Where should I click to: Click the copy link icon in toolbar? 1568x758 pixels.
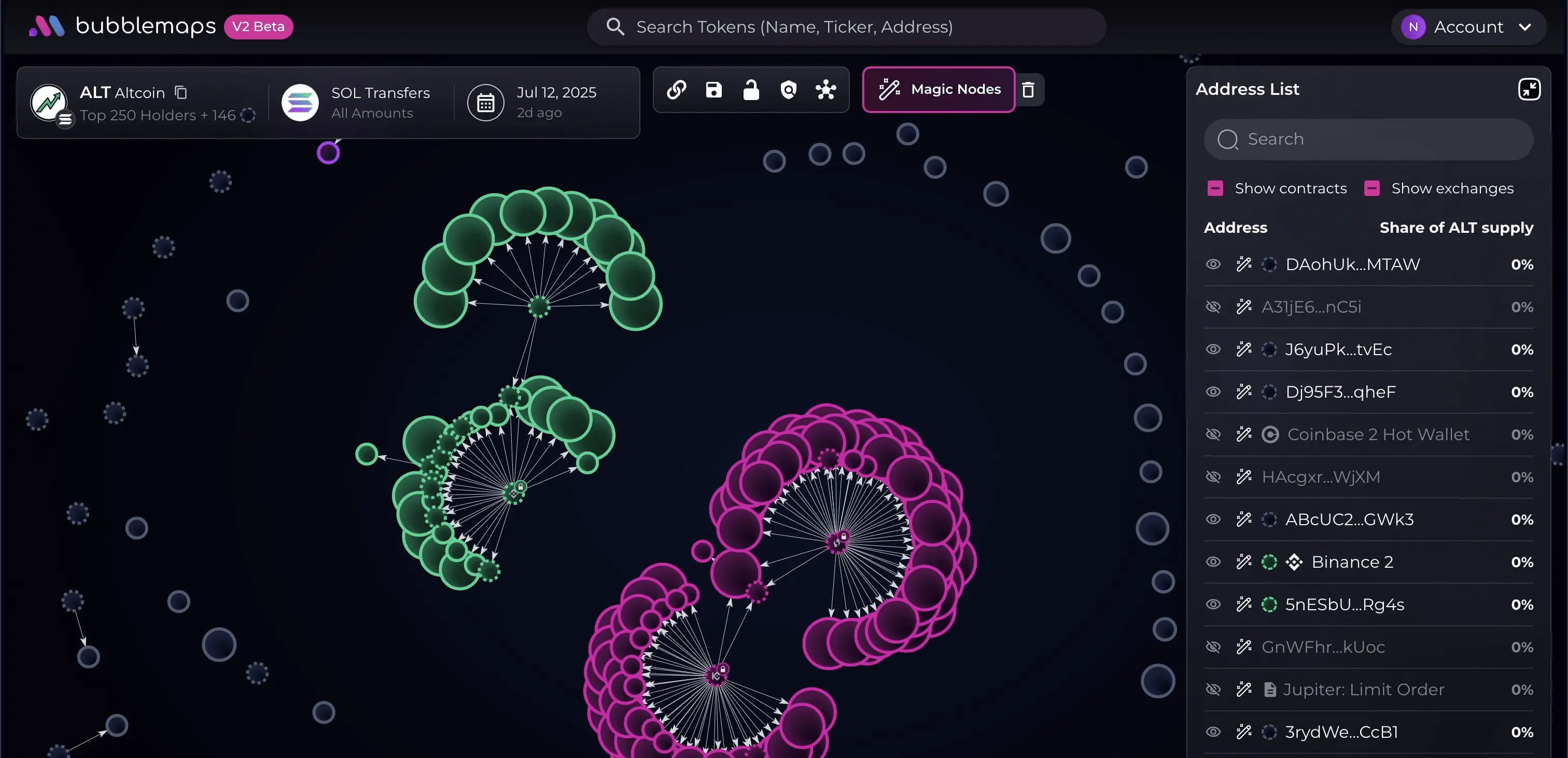point(676,90)
